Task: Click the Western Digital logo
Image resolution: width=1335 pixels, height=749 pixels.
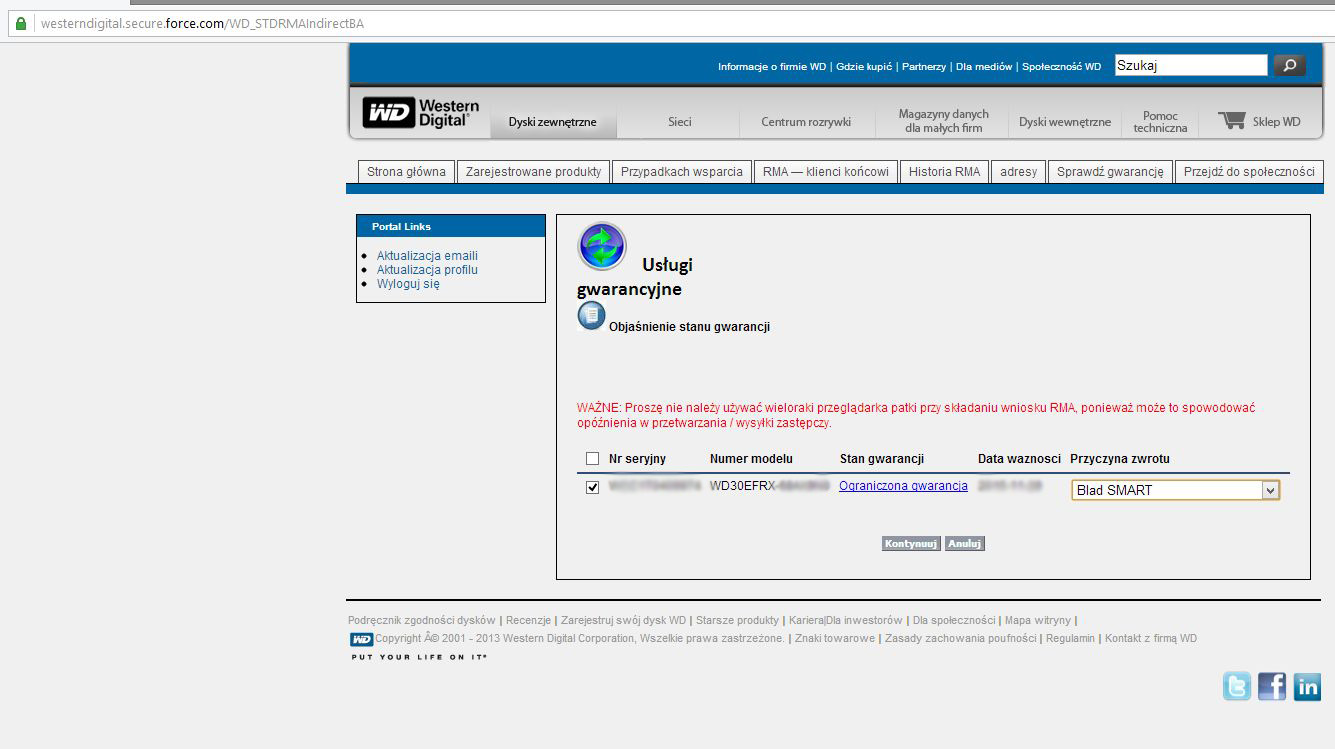Action: click(x=420, y=113)
